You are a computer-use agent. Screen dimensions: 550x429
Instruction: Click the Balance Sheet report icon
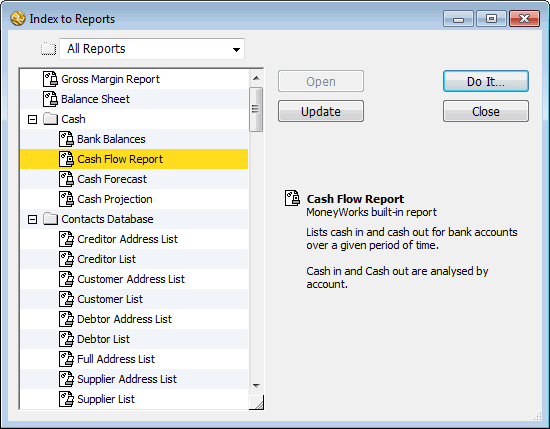coord(50,99)
